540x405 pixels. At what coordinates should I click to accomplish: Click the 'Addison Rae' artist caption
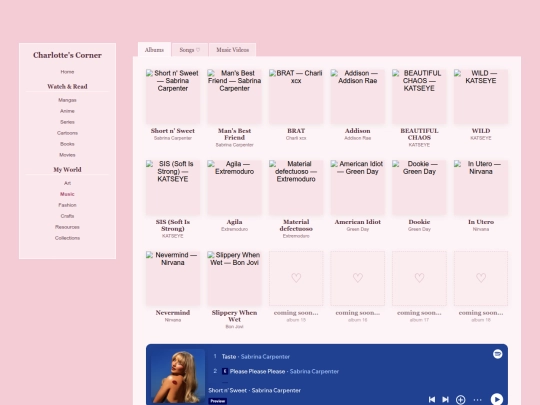[357, 138]
